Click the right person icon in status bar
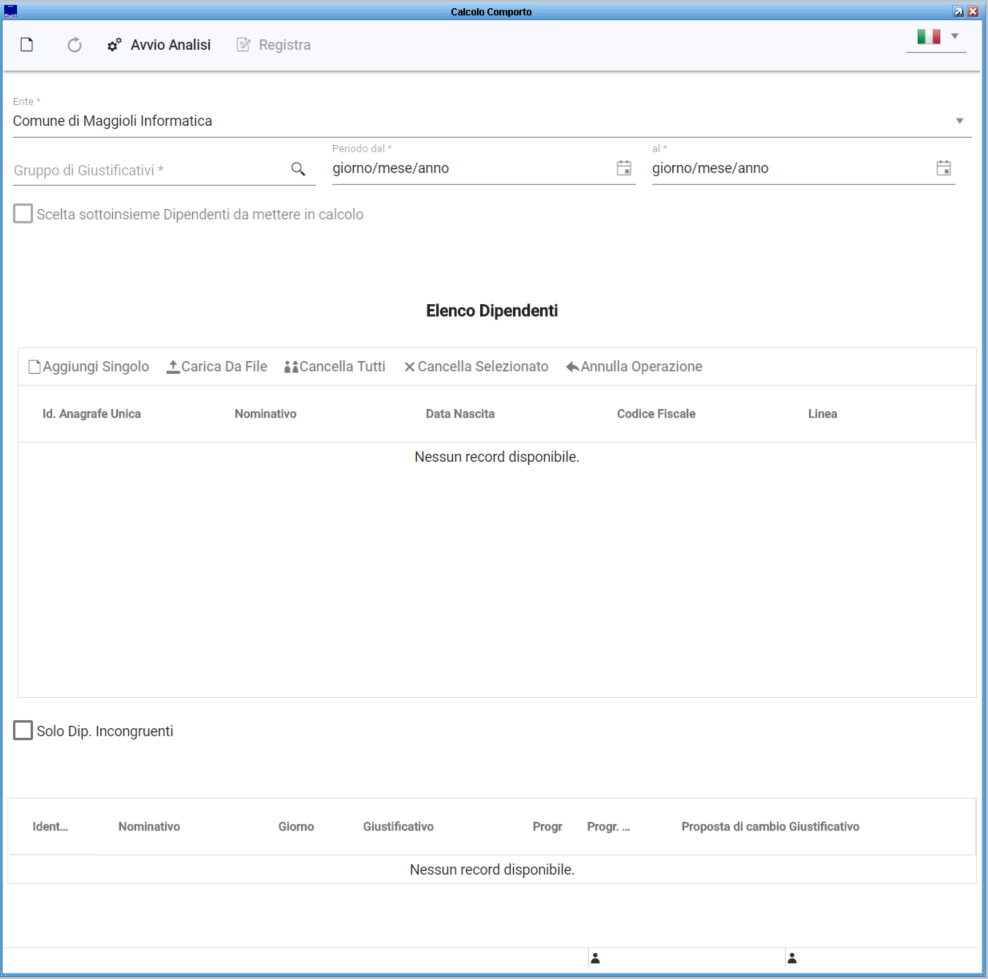The image size is (988, 979). click(792, 958)
